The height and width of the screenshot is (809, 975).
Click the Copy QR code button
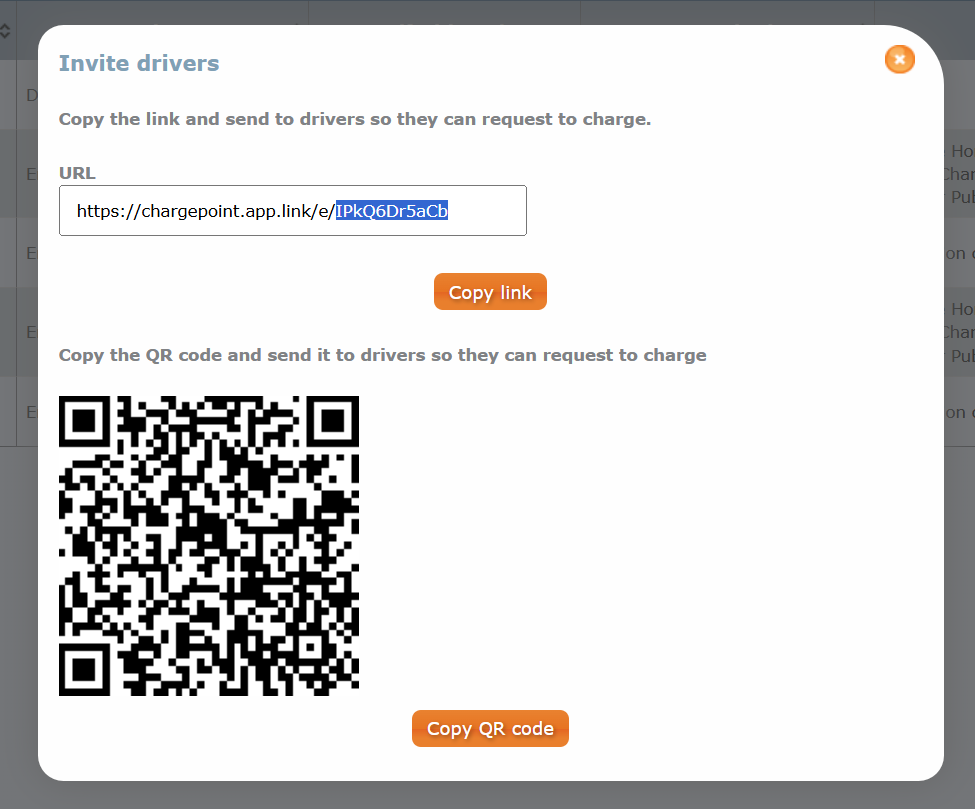point(490,728)
